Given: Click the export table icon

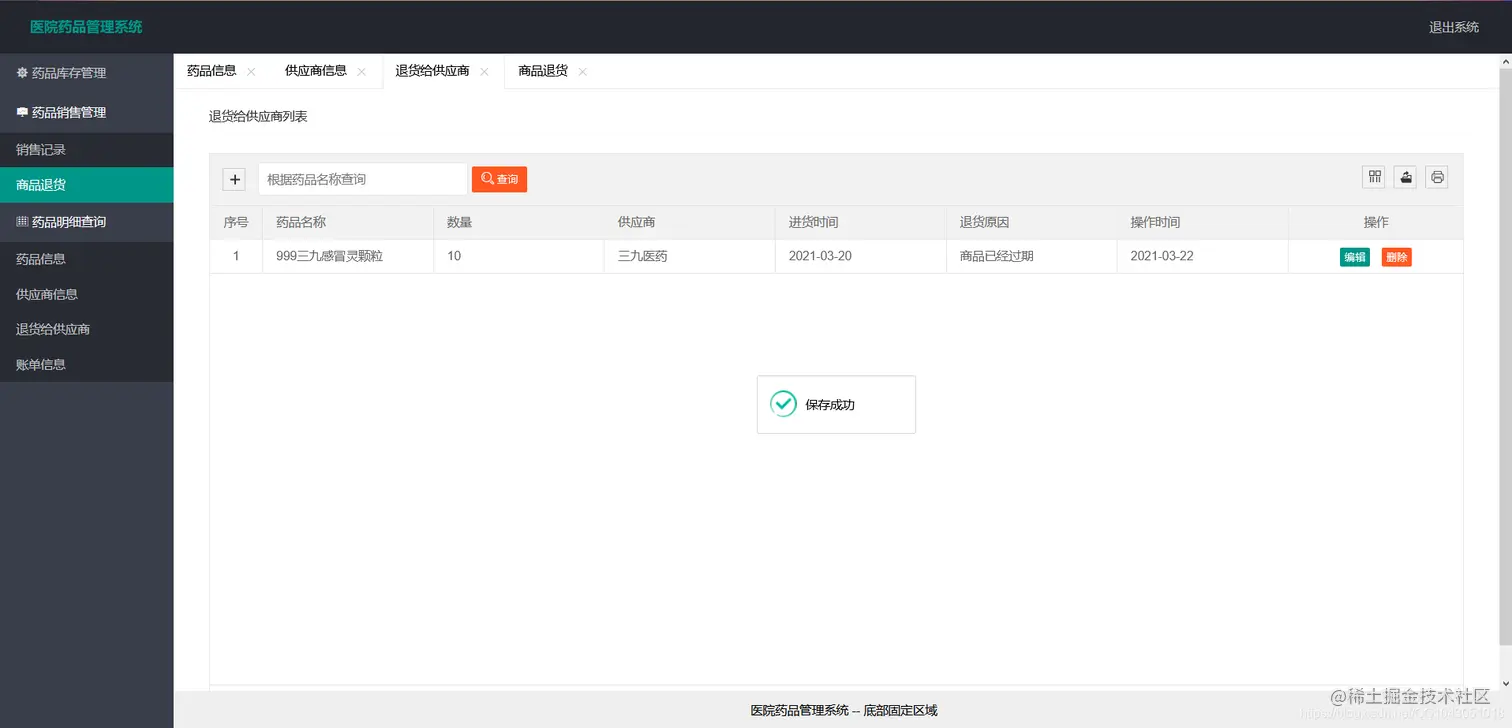Looking at the screenshot, I should pyautogui.click(x=1406, y=177).
